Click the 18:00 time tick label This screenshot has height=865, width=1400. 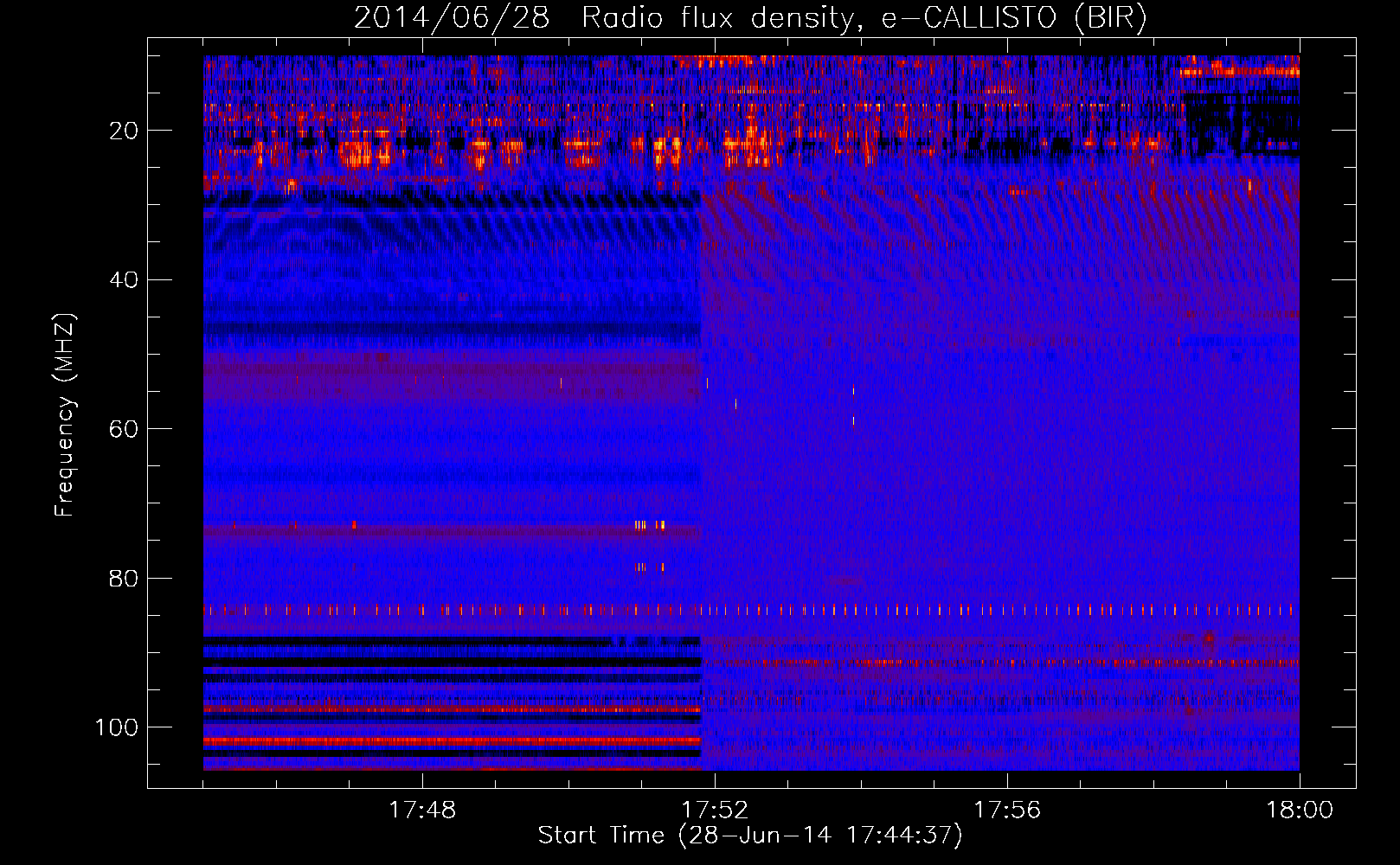[x=1300, y=811]
